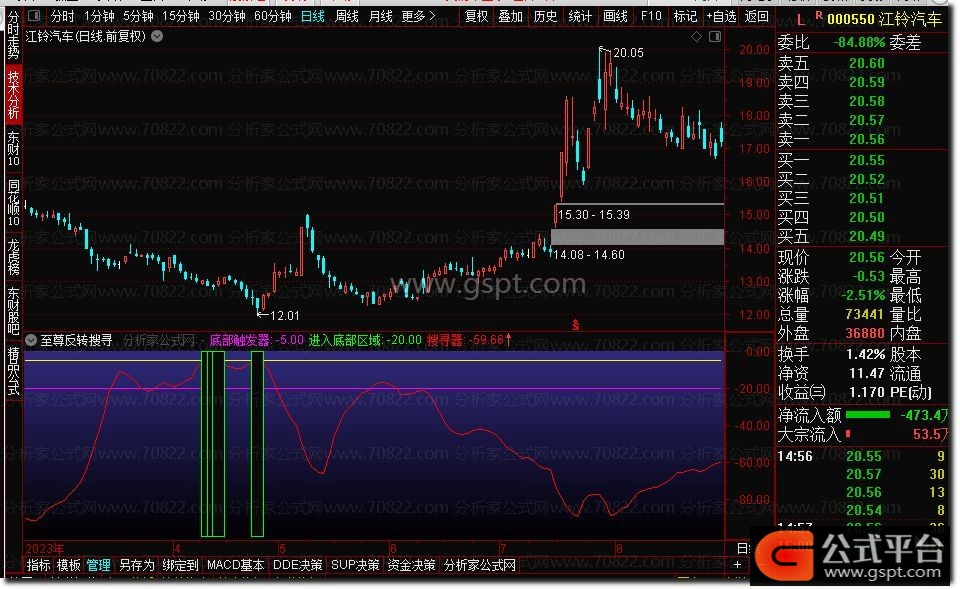Select the 5分钟 timeframe

coord(138,16)
